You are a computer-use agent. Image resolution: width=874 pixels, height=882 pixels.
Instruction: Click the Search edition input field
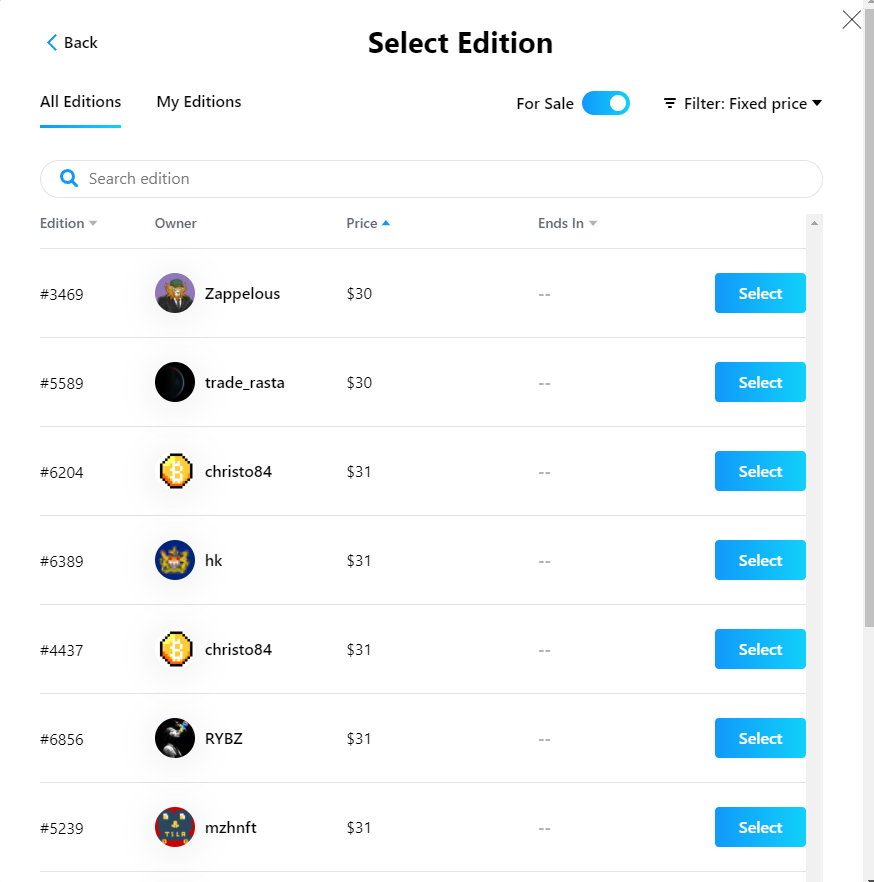[x=431, y=179]
